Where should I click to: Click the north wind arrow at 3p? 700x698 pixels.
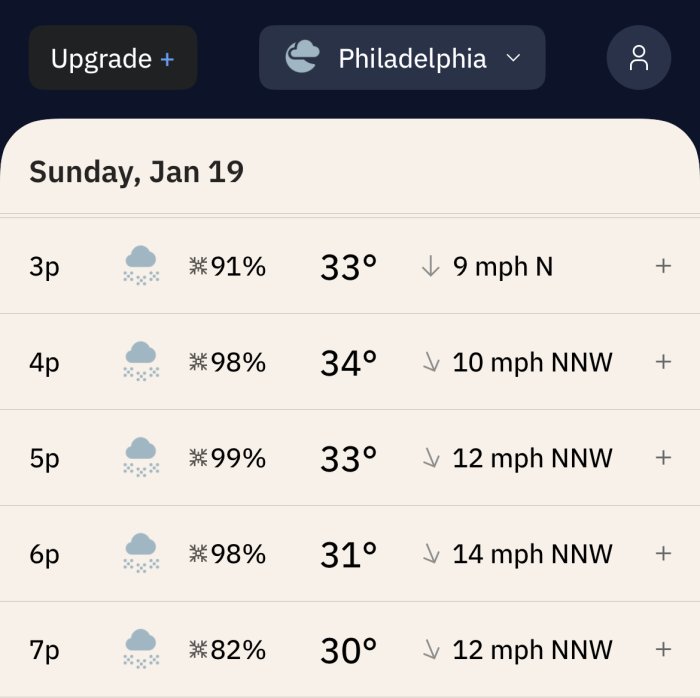click(x=431, y=266)
